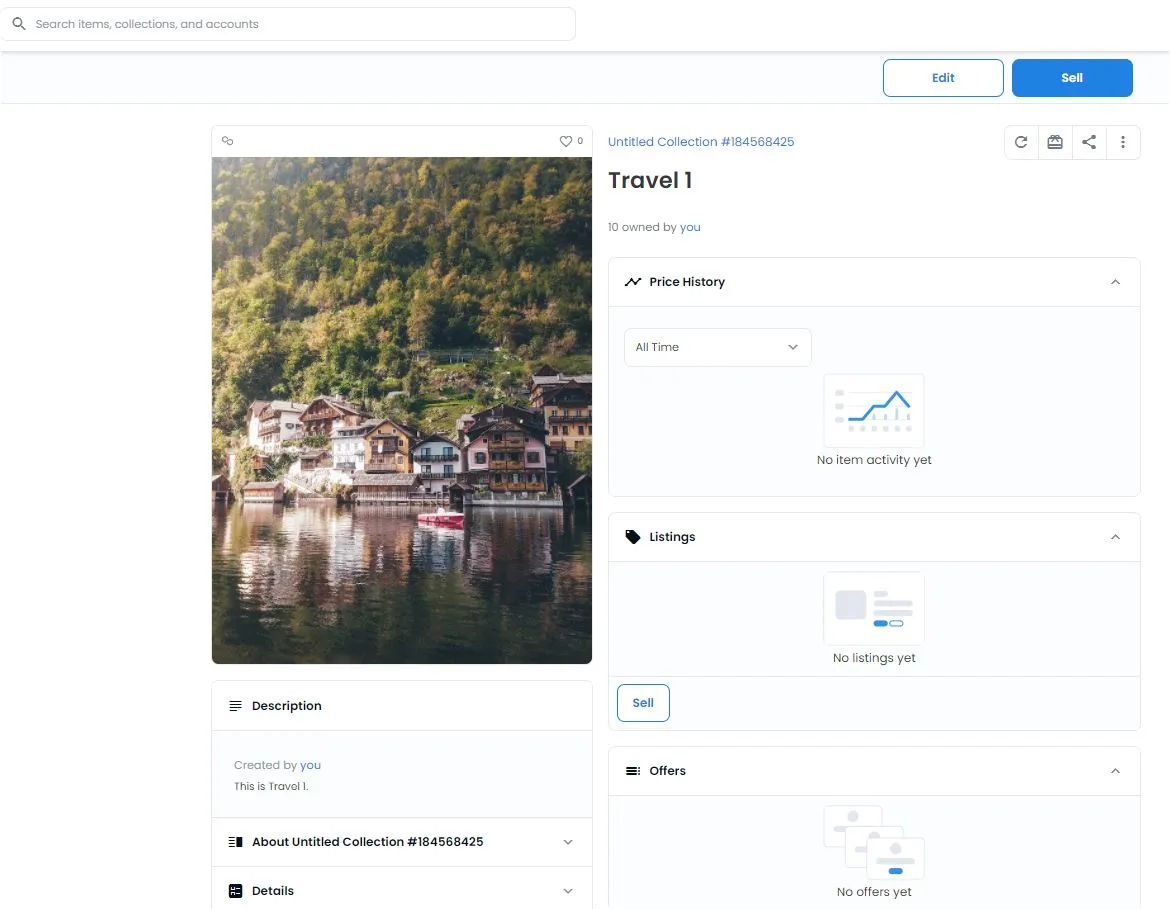The width and height of the screenshot is (1170, 909).
Task: Click the Listings tag icon
Action: point(632,537)
